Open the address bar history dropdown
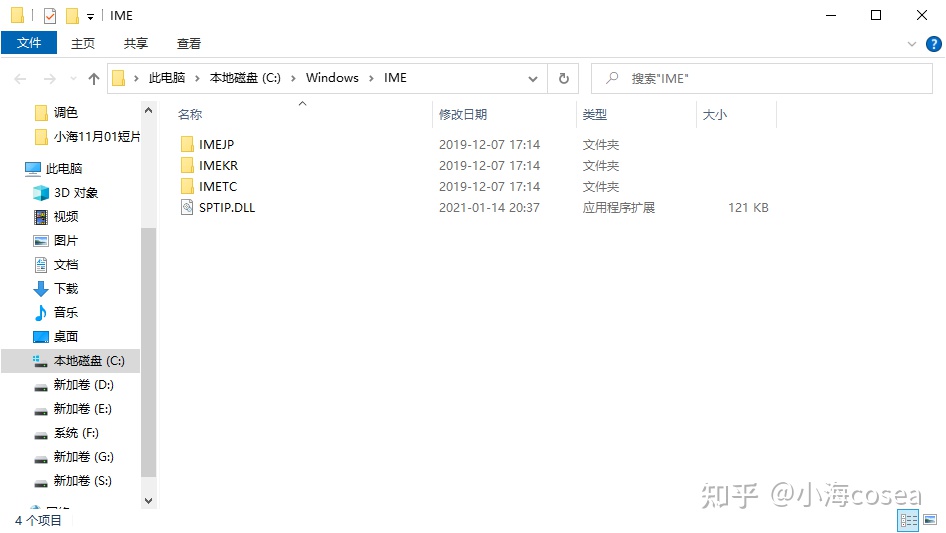946x533 pixels. [533, 78]
